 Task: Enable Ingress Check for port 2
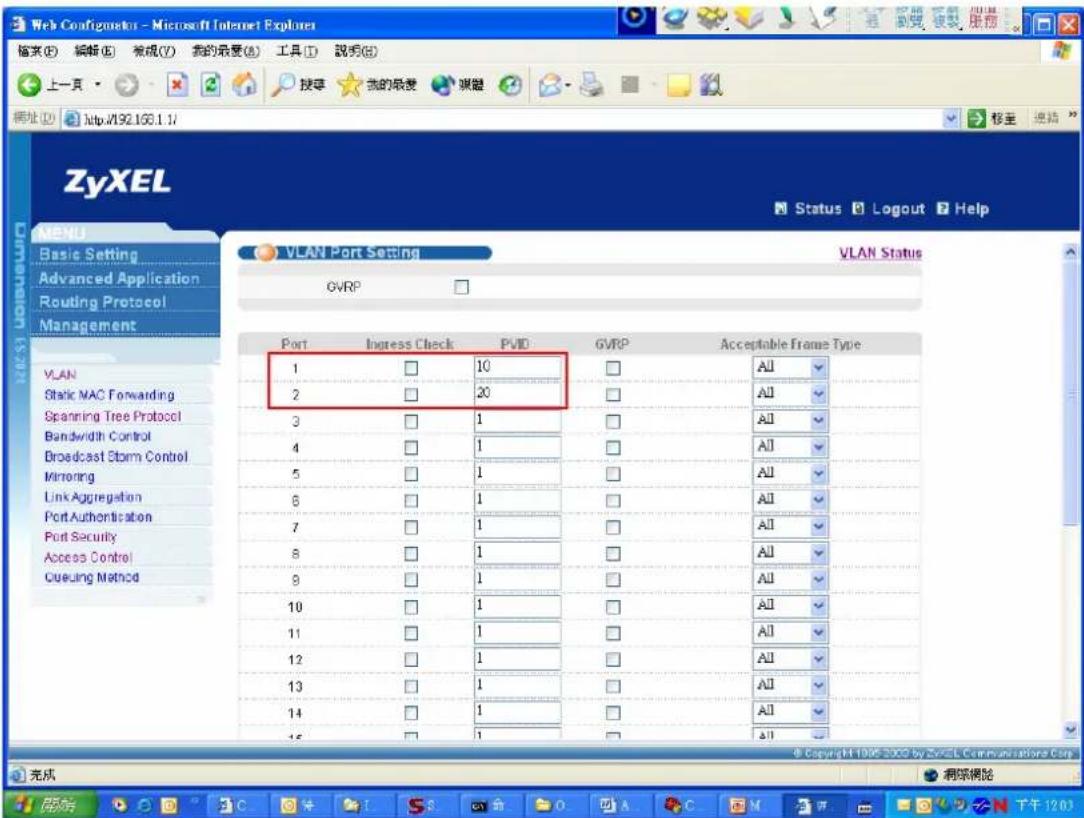point(411,394)
